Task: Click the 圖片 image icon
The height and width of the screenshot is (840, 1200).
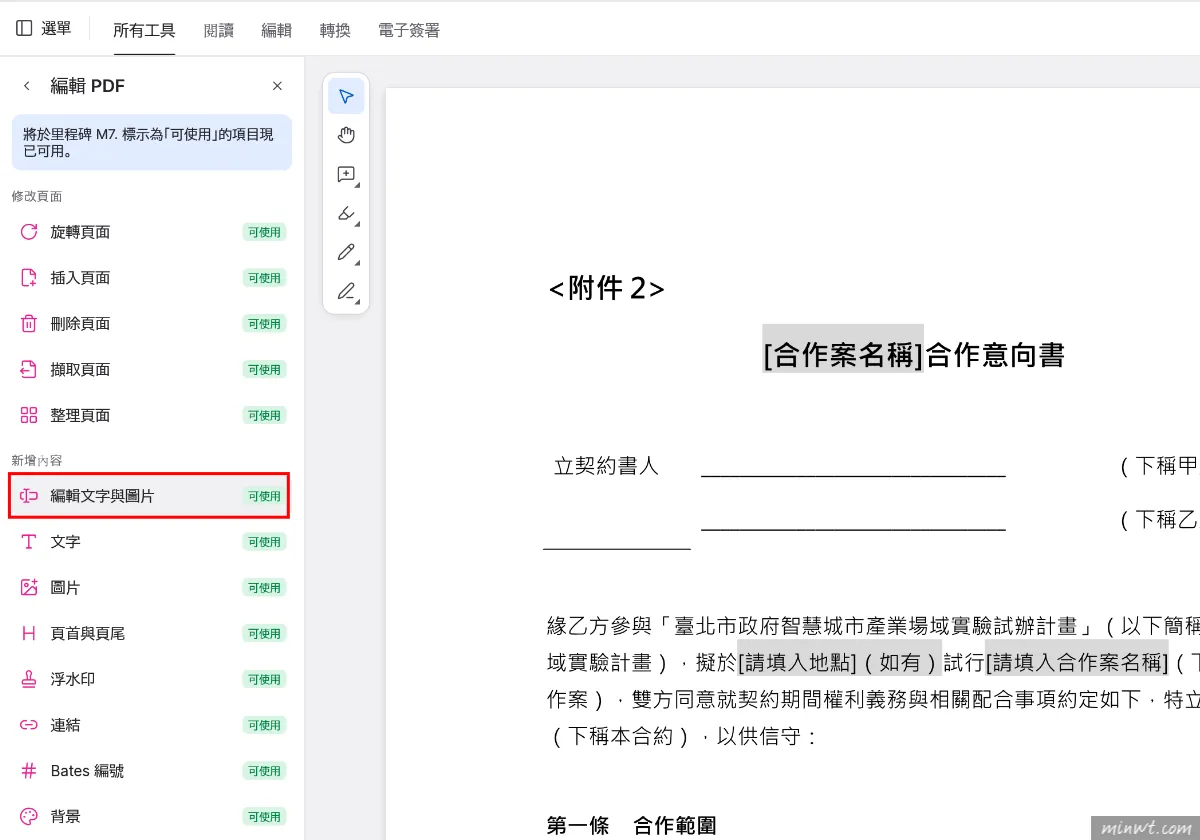Action: [29, 587]
